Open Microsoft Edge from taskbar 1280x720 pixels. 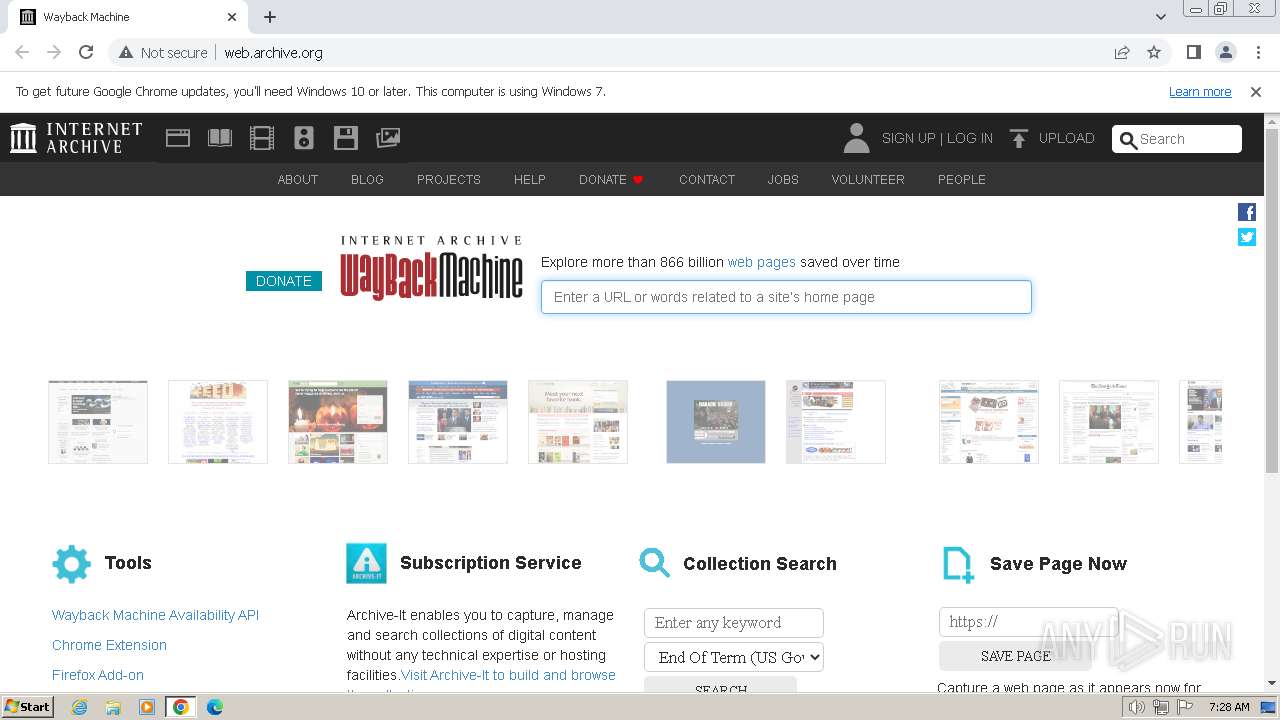215,707
